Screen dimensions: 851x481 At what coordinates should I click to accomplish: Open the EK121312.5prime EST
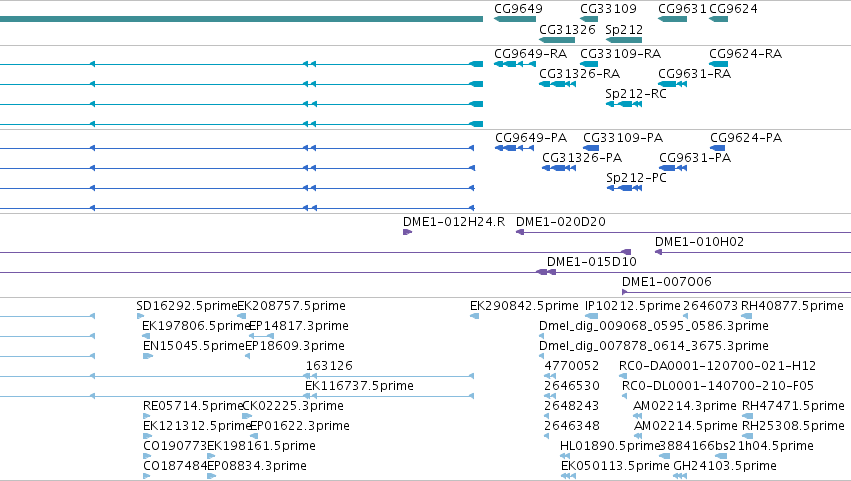pos(196,427)
